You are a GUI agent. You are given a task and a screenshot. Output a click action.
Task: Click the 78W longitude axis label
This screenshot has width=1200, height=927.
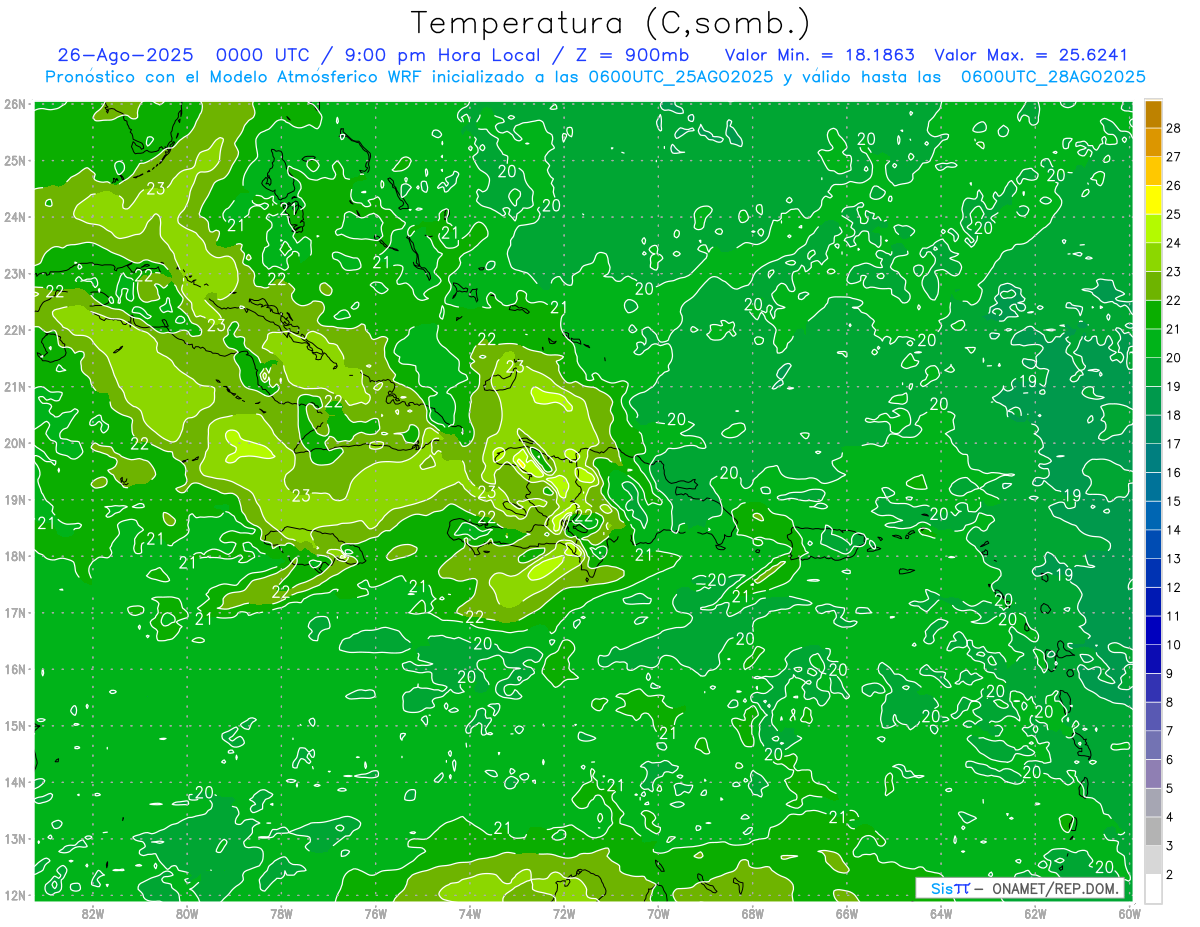(x=281, y=912)
